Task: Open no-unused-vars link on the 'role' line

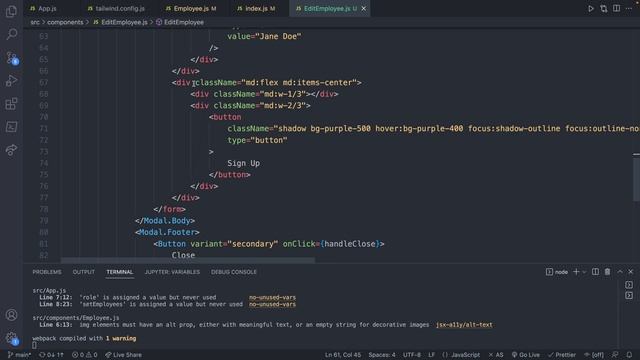Action: coord(272,297)
